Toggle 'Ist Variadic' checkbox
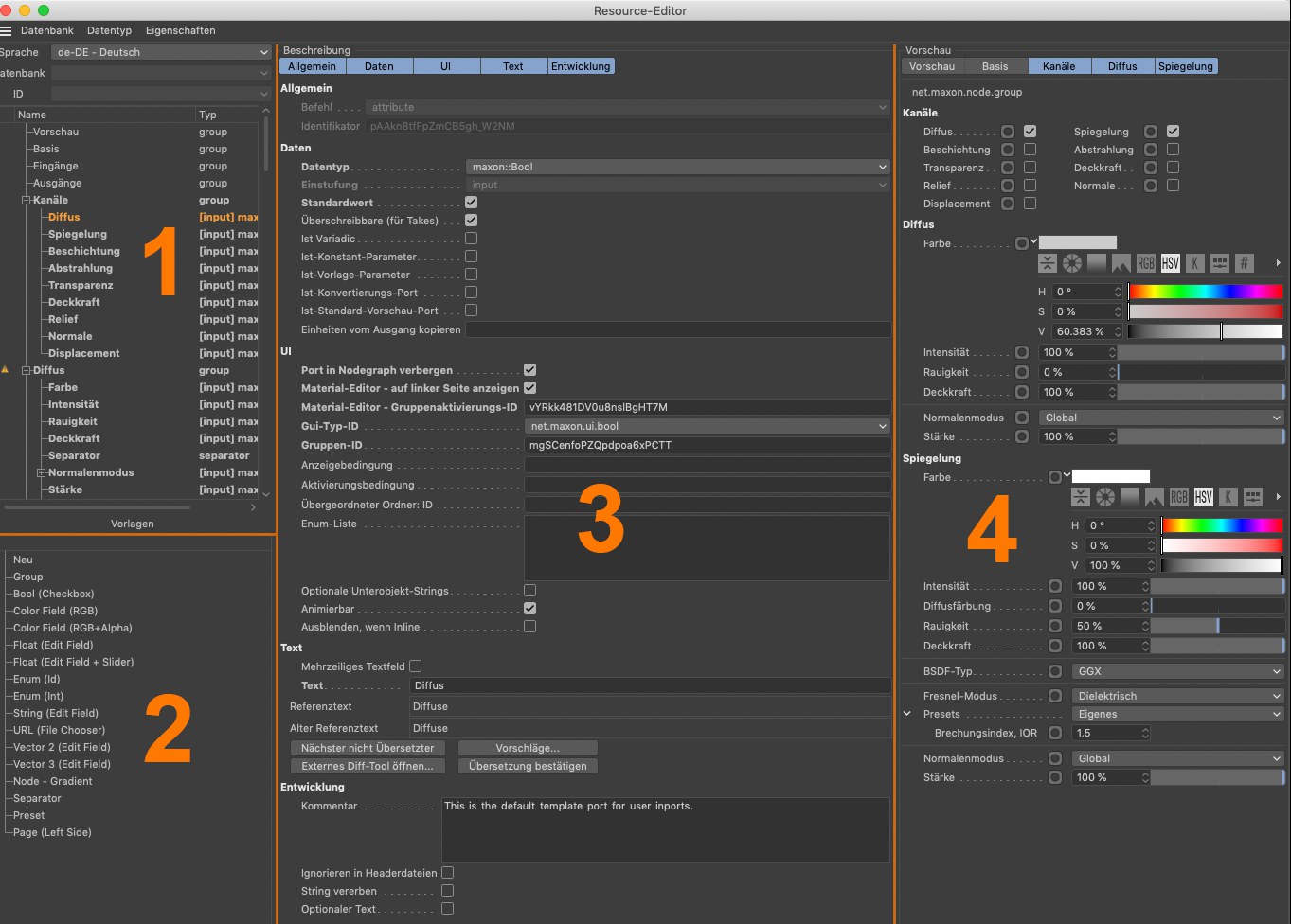Image resolution: width=1291 pixels, height=924 pixels. 471,239
